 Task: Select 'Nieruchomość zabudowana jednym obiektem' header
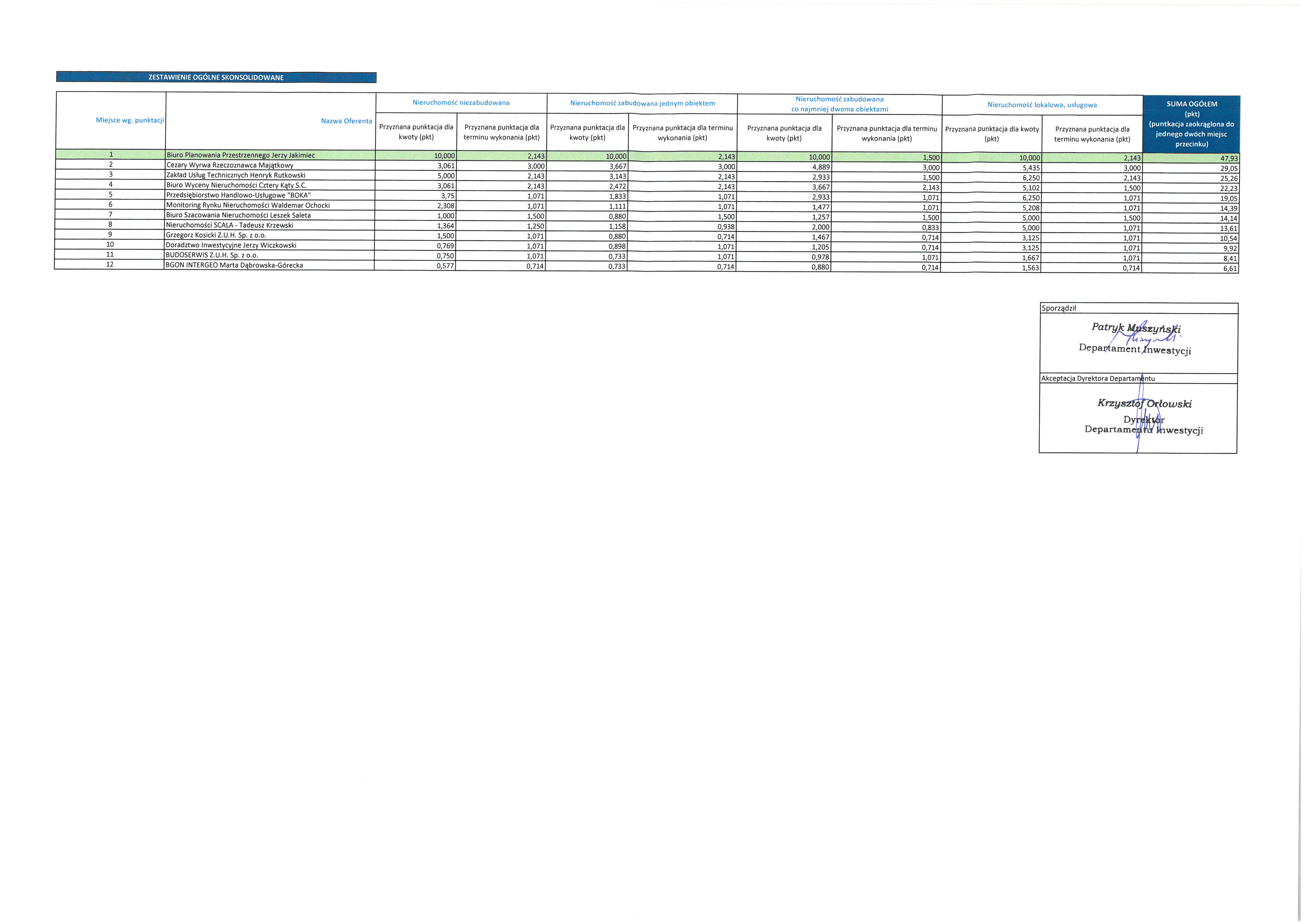[642, 103]
